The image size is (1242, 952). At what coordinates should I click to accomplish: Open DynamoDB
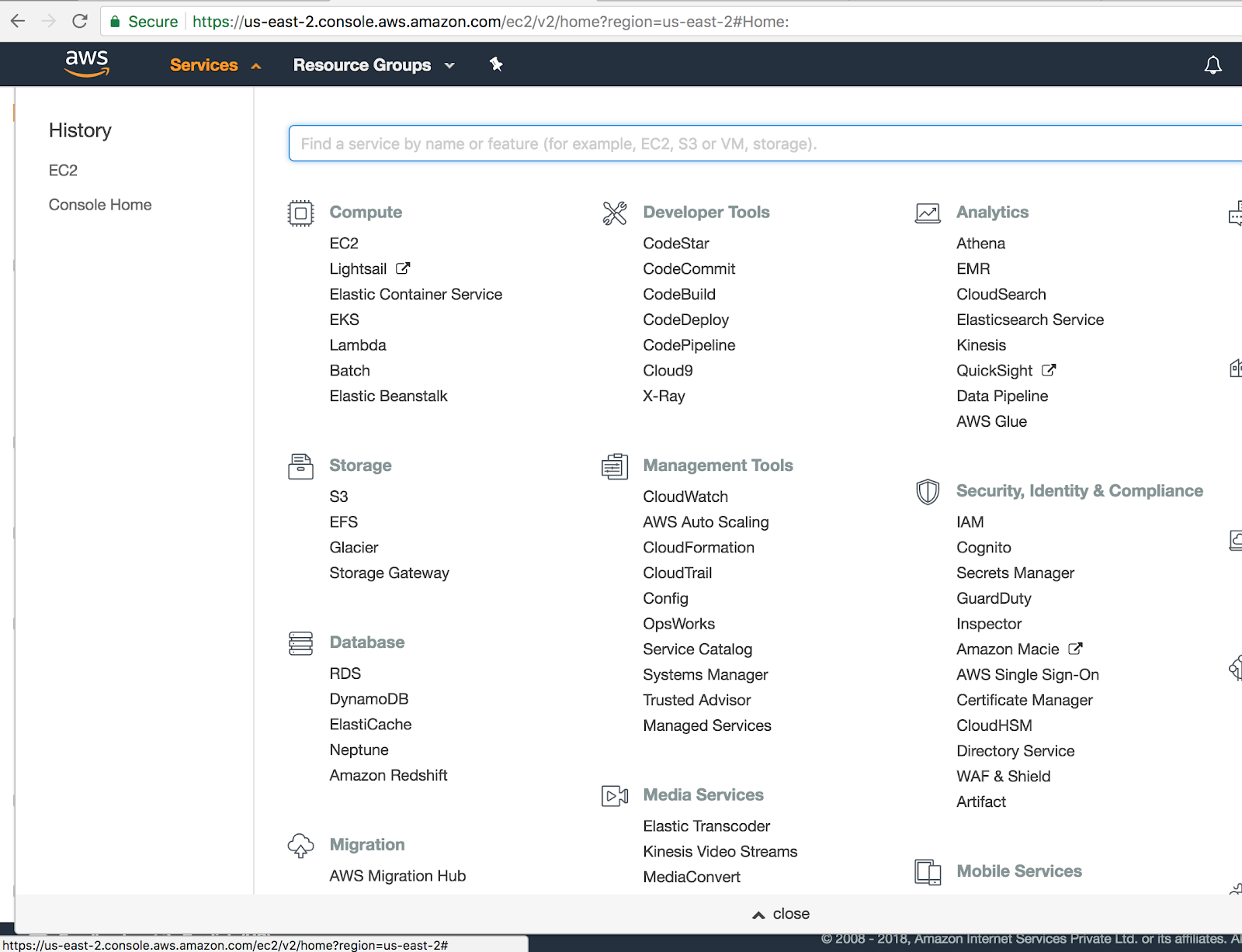coord(369,699)
